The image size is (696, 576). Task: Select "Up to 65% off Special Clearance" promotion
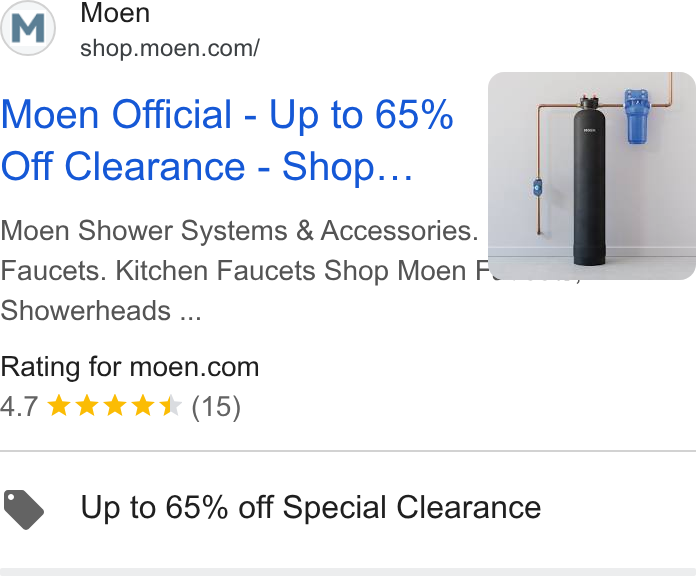pyautogui.click(x=311, y=507)
